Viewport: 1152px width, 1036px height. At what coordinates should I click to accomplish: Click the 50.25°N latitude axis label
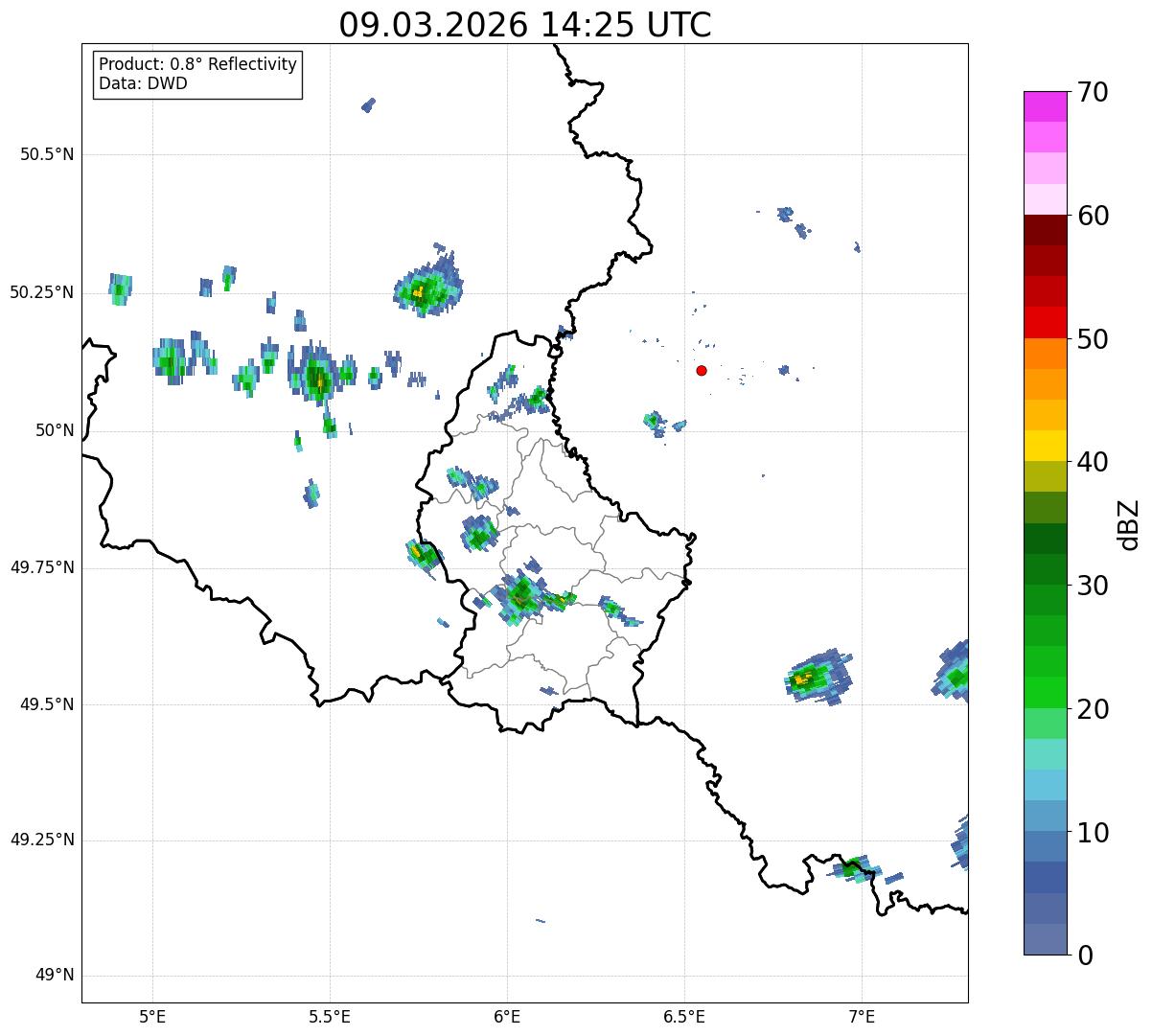42,292
